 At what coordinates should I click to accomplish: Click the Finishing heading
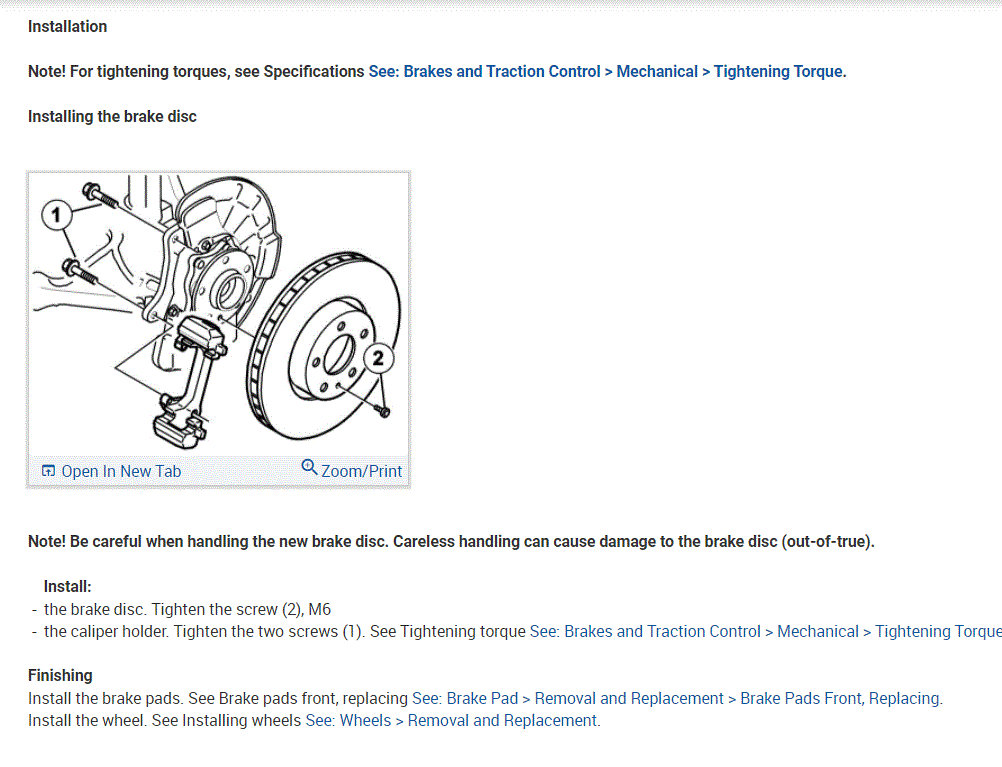coord(60,676)
